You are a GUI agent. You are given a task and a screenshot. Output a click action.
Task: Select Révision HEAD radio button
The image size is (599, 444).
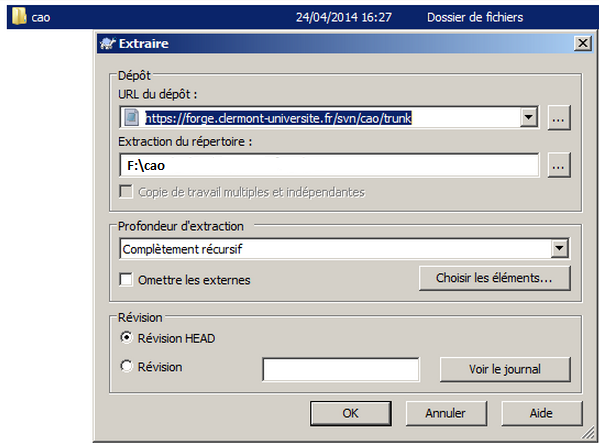click(x=126, y=337)
